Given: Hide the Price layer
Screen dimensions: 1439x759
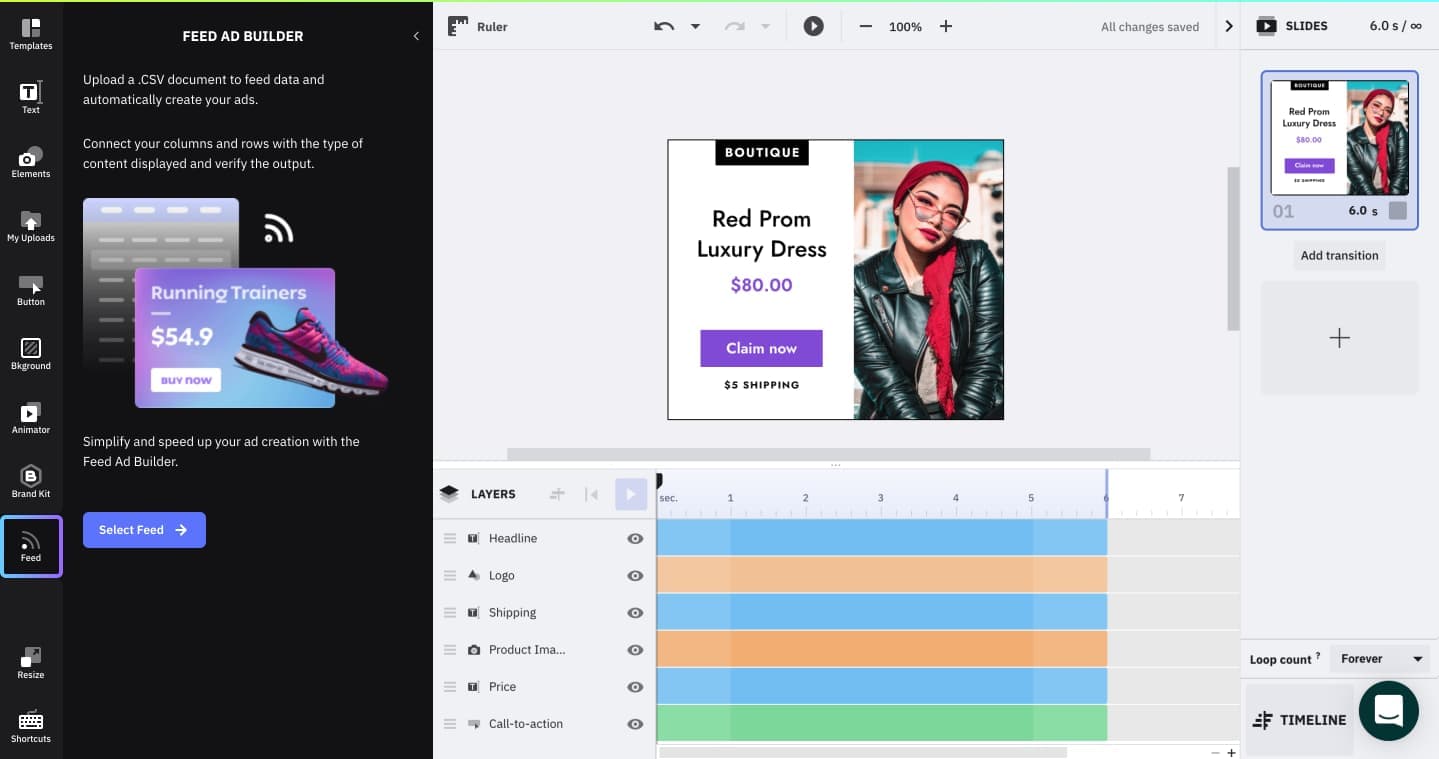Looking at the screenshot, I should pyautogui.click(x=635, y=687).
